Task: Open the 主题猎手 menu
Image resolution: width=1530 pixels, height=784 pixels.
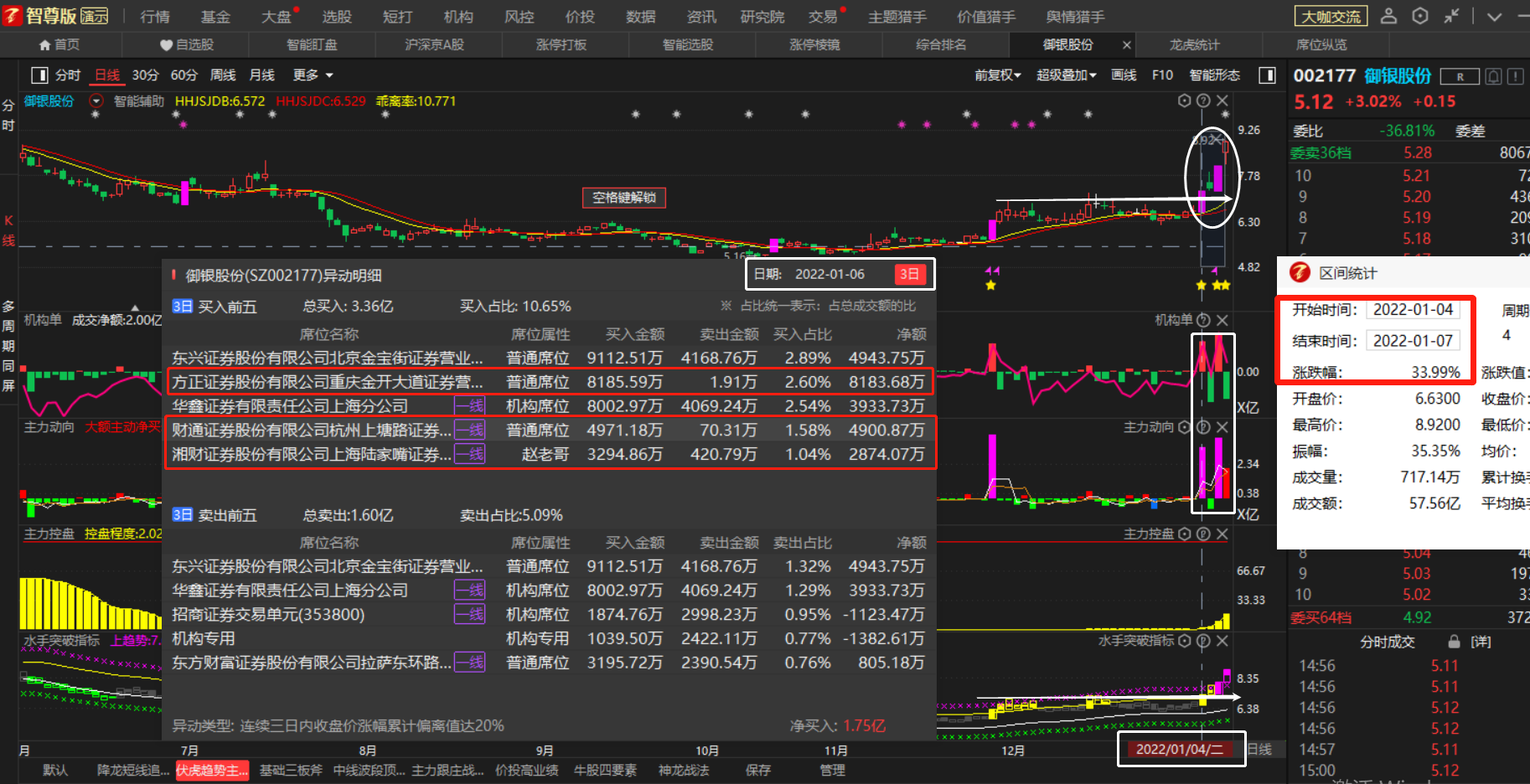Action: (897, 17)
